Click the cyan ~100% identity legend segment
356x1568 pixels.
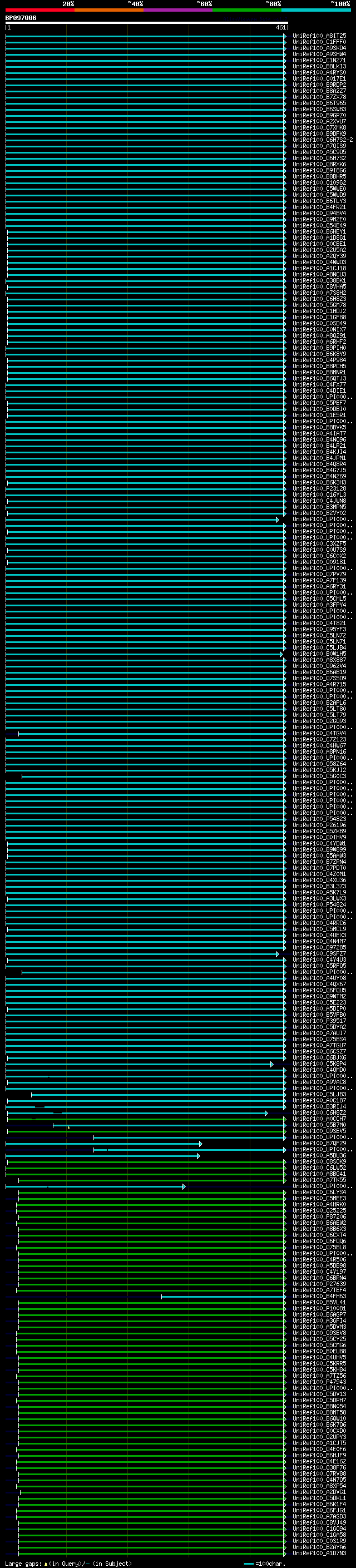(x=316, y=10)
